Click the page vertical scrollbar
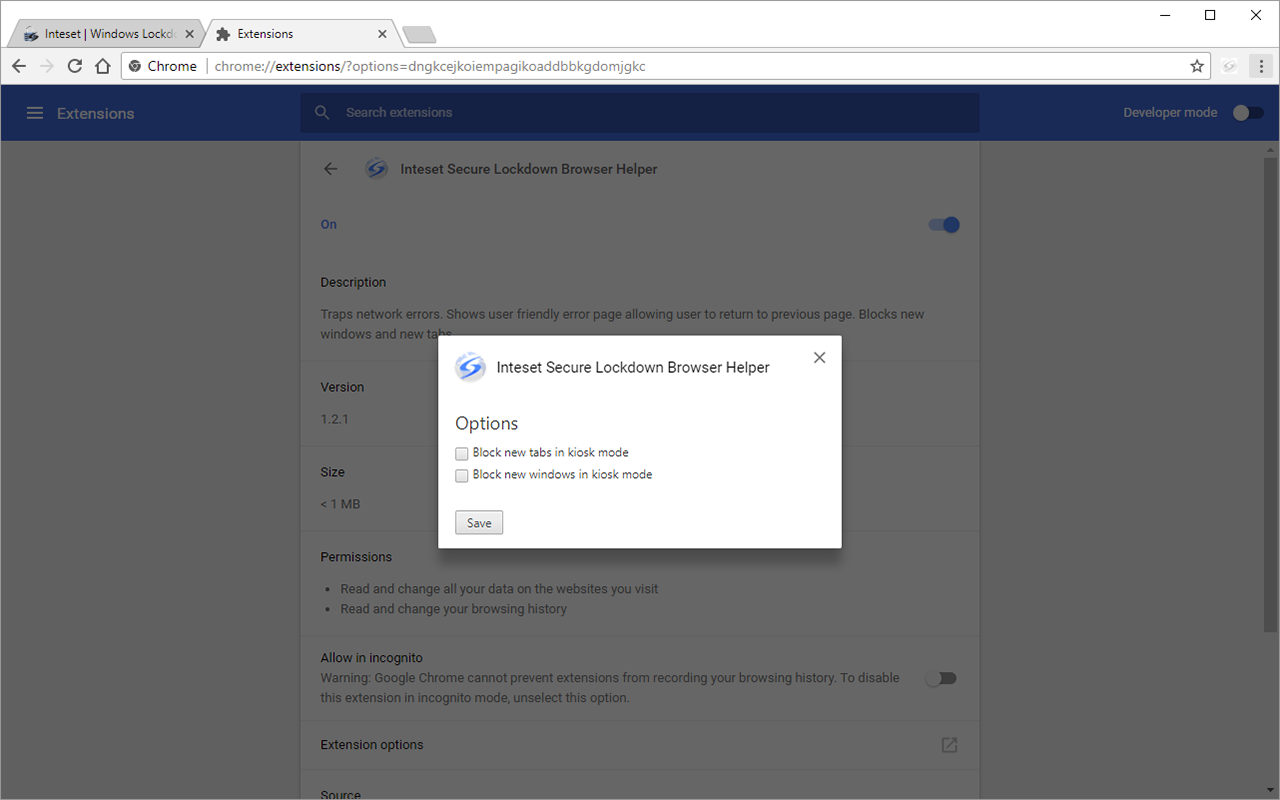This screenshot has height=800, width=1280. point(1271,395)
